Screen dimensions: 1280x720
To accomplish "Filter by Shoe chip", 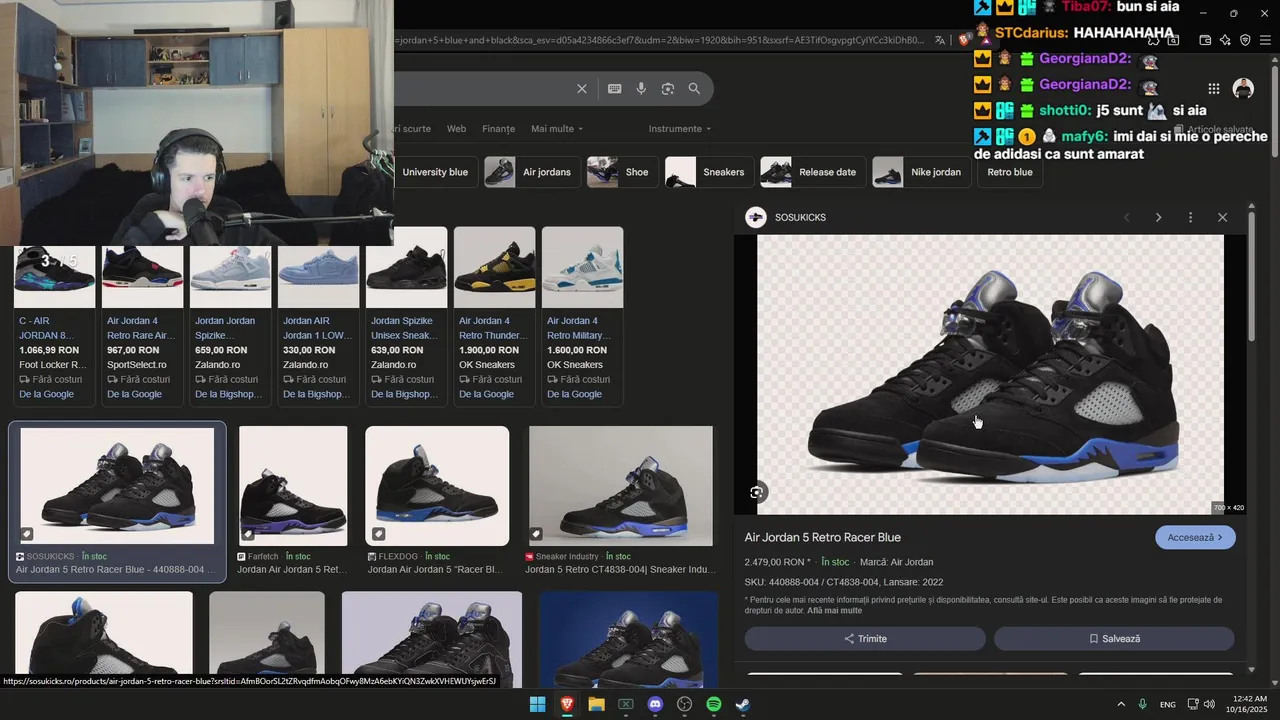I will pyautogui.click(x=622, y=172).
